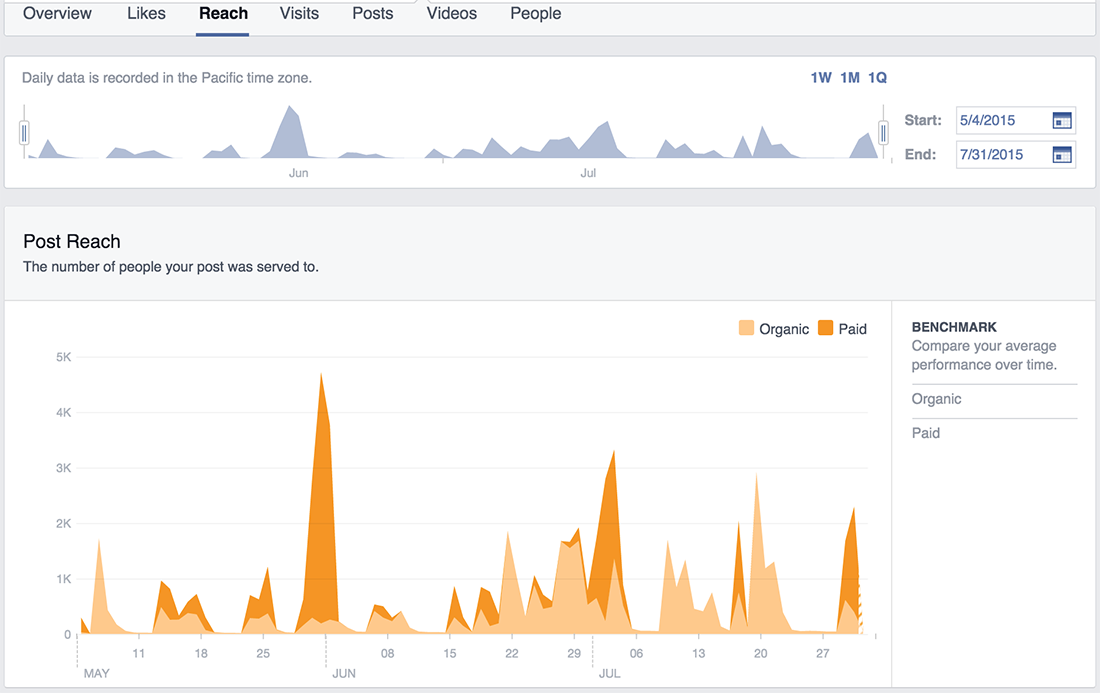Click the JUL month label on chart axis

click(x=610, y=673)
